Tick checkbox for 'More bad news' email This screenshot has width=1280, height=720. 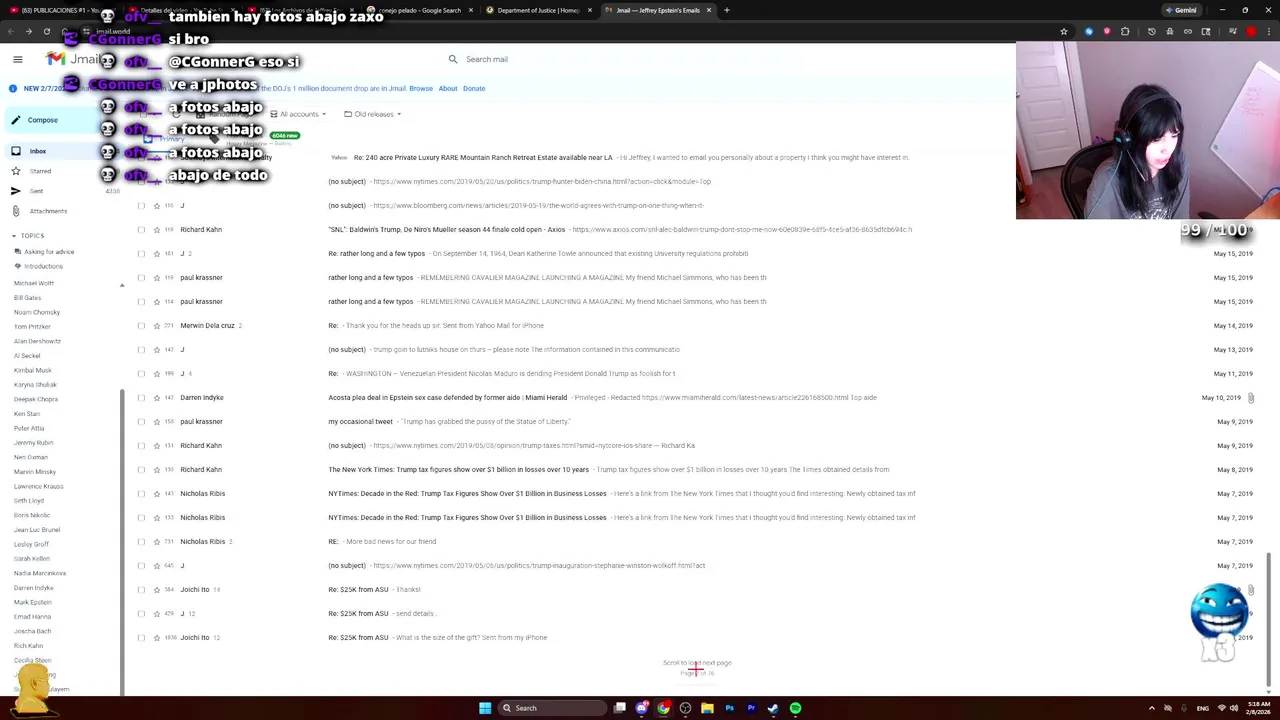click(x=141, y=542)
